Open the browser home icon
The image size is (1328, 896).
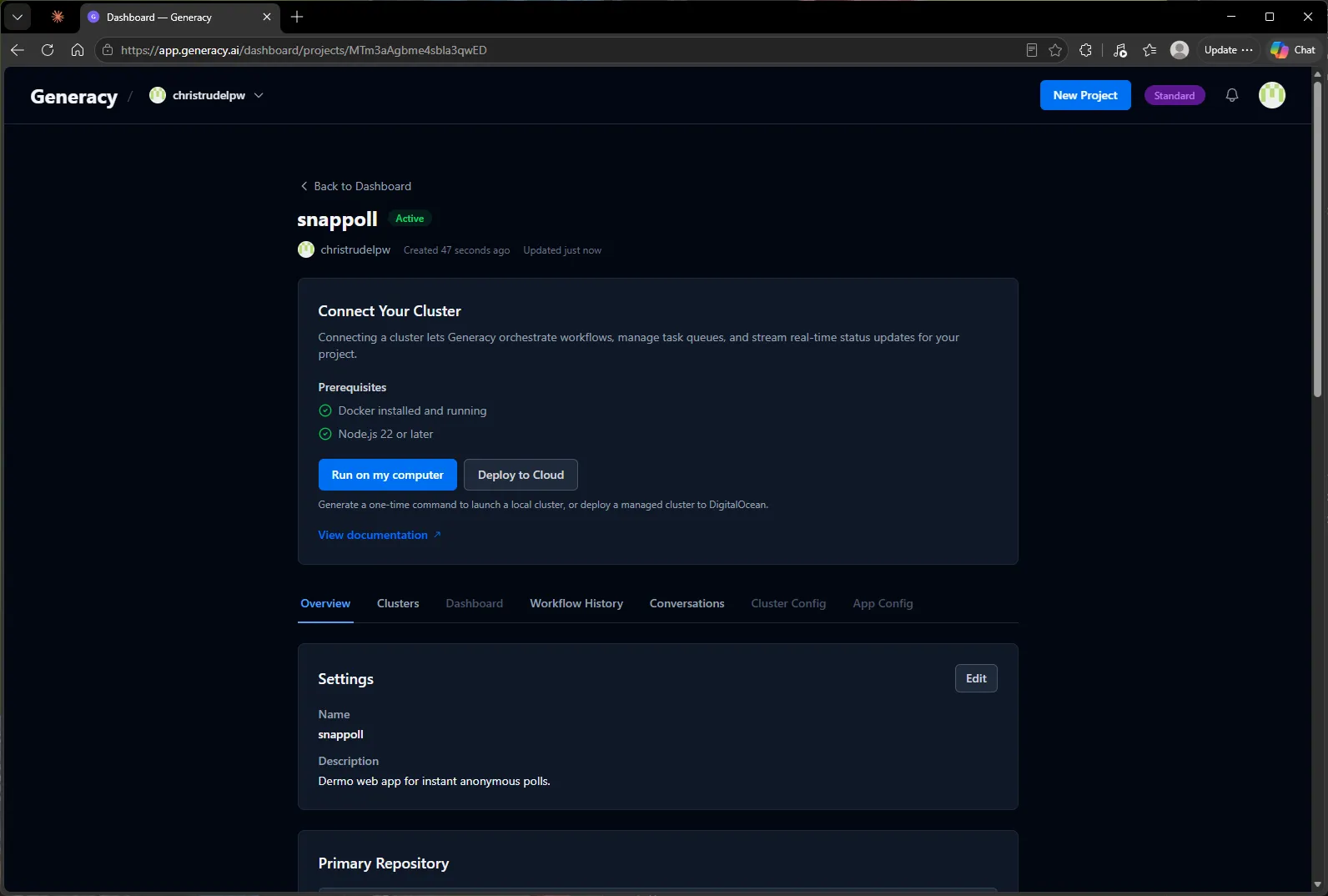tap(78, 50)
